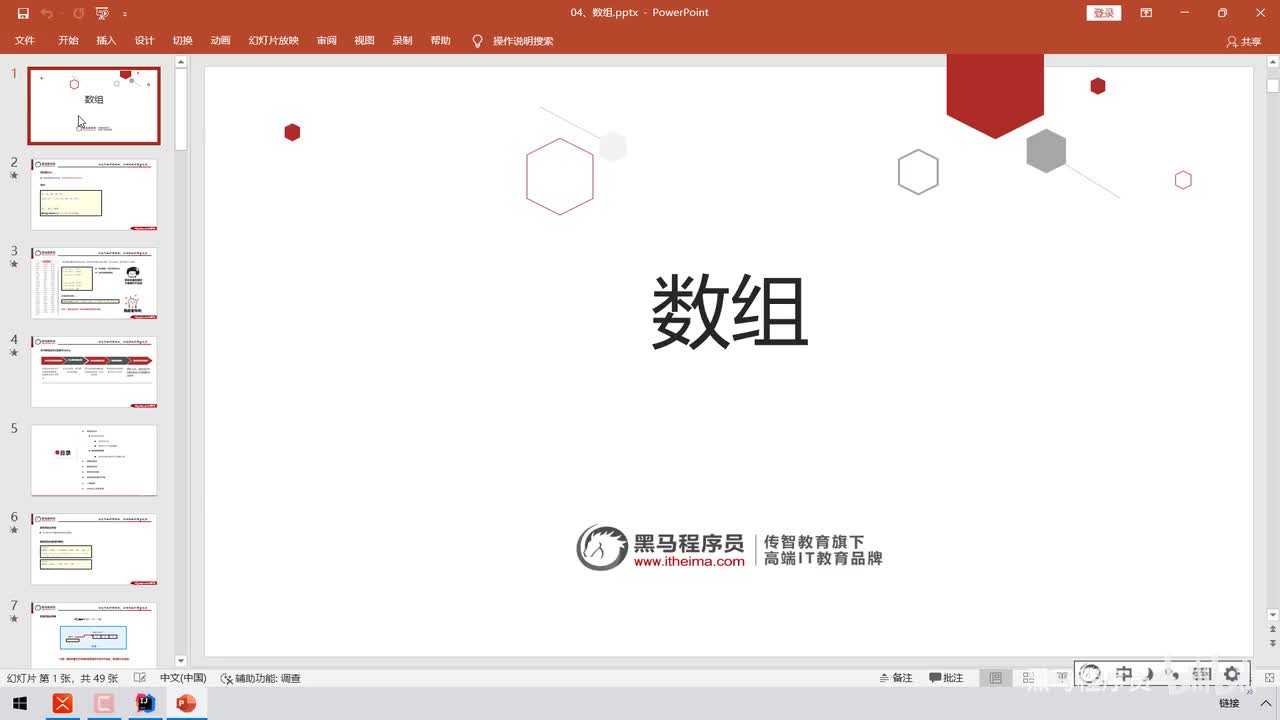This screenshot has height=720, width=1280.
Task: Select slide 3 thumbnail
Action: coord(94,283)
